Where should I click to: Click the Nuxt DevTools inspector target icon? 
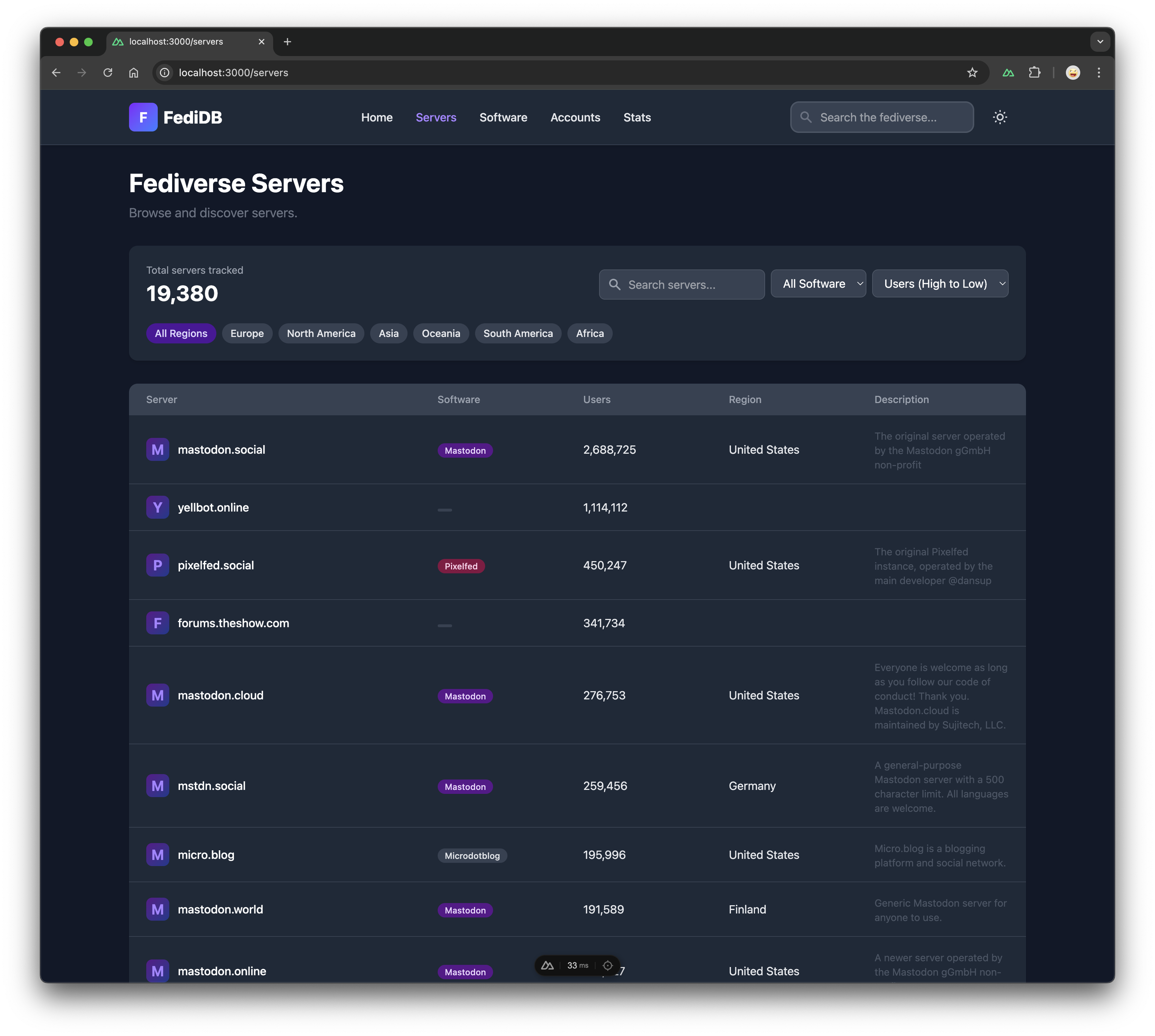608,965
